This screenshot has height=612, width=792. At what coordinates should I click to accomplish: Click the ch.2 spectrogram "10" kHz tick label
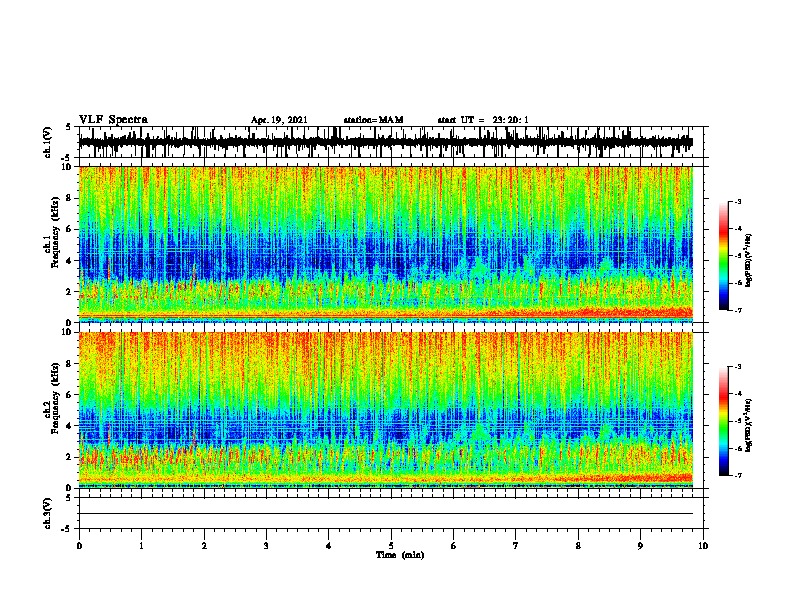click(x=68, y=332)
